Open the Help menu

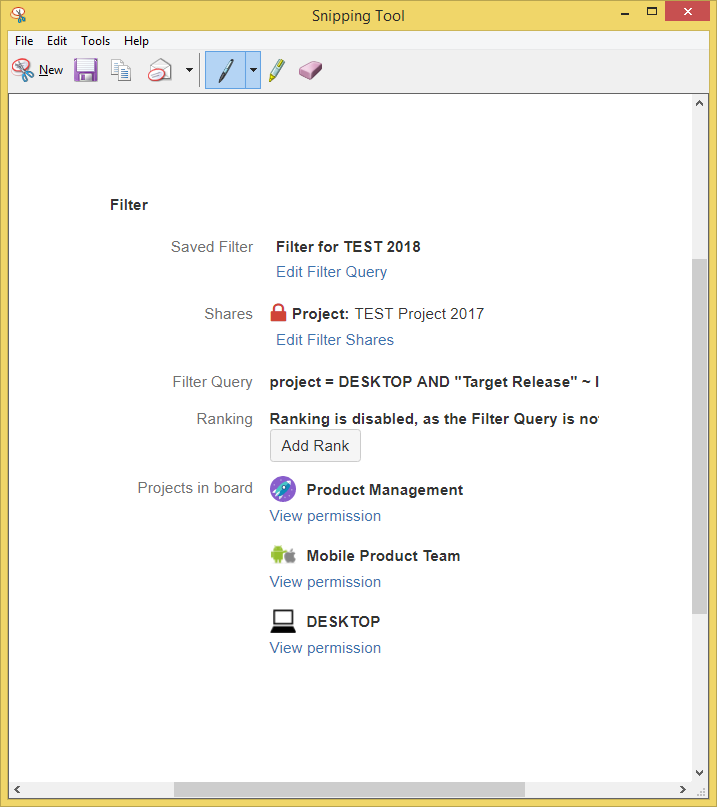tap(136, 41)
